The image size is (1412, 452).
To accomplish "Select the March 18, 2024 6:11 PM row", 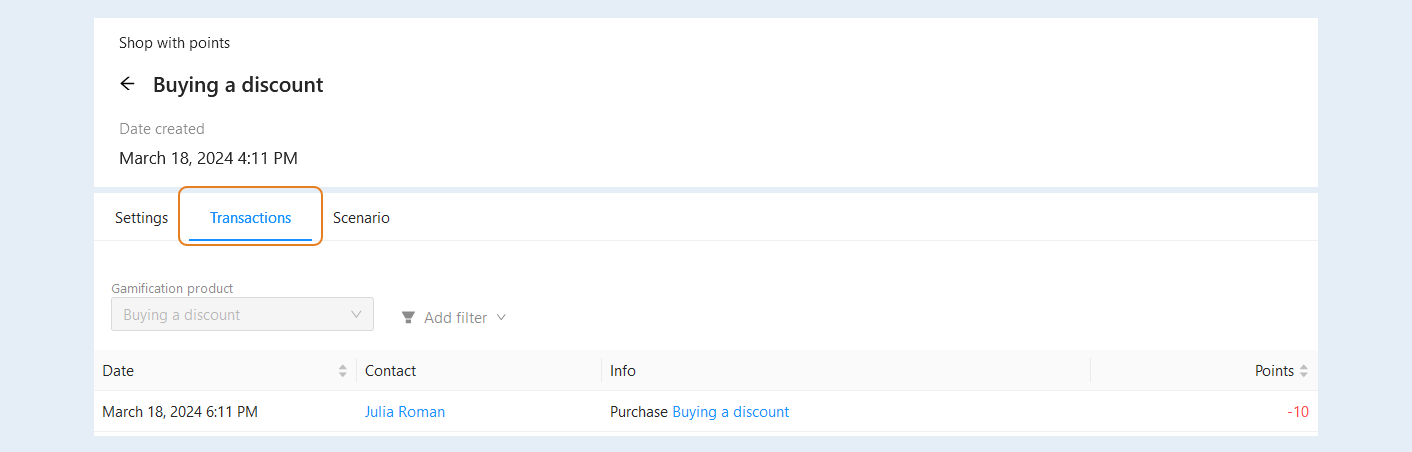I will coord(706,411).
